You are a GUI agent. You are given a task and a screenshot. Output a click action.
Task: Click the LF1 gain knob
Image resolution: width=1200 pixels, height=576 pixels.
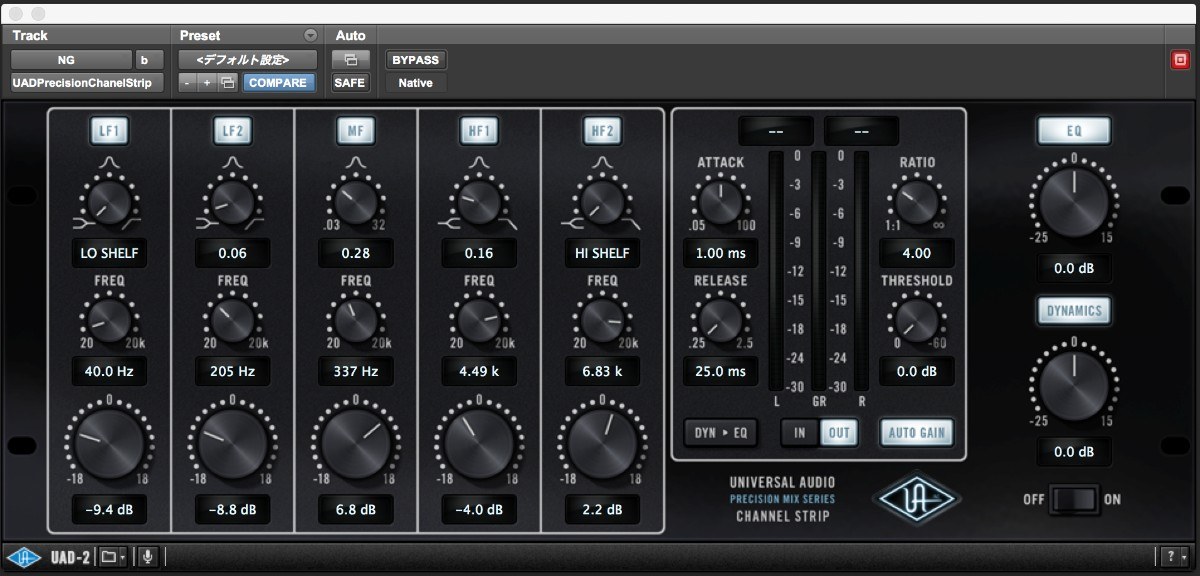click(x=109, y=442)
